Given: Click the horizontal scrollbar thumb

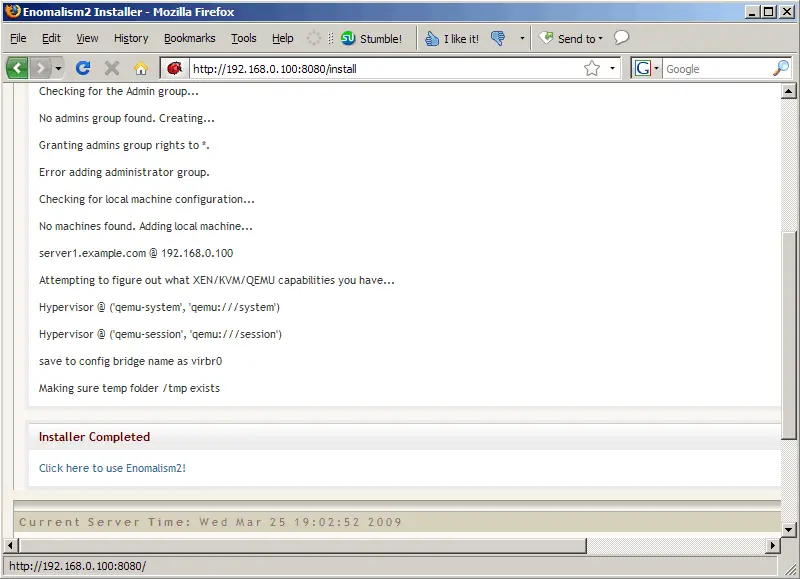Looking at the screenshot, I should pyautogui.click(x=303, y=545).
